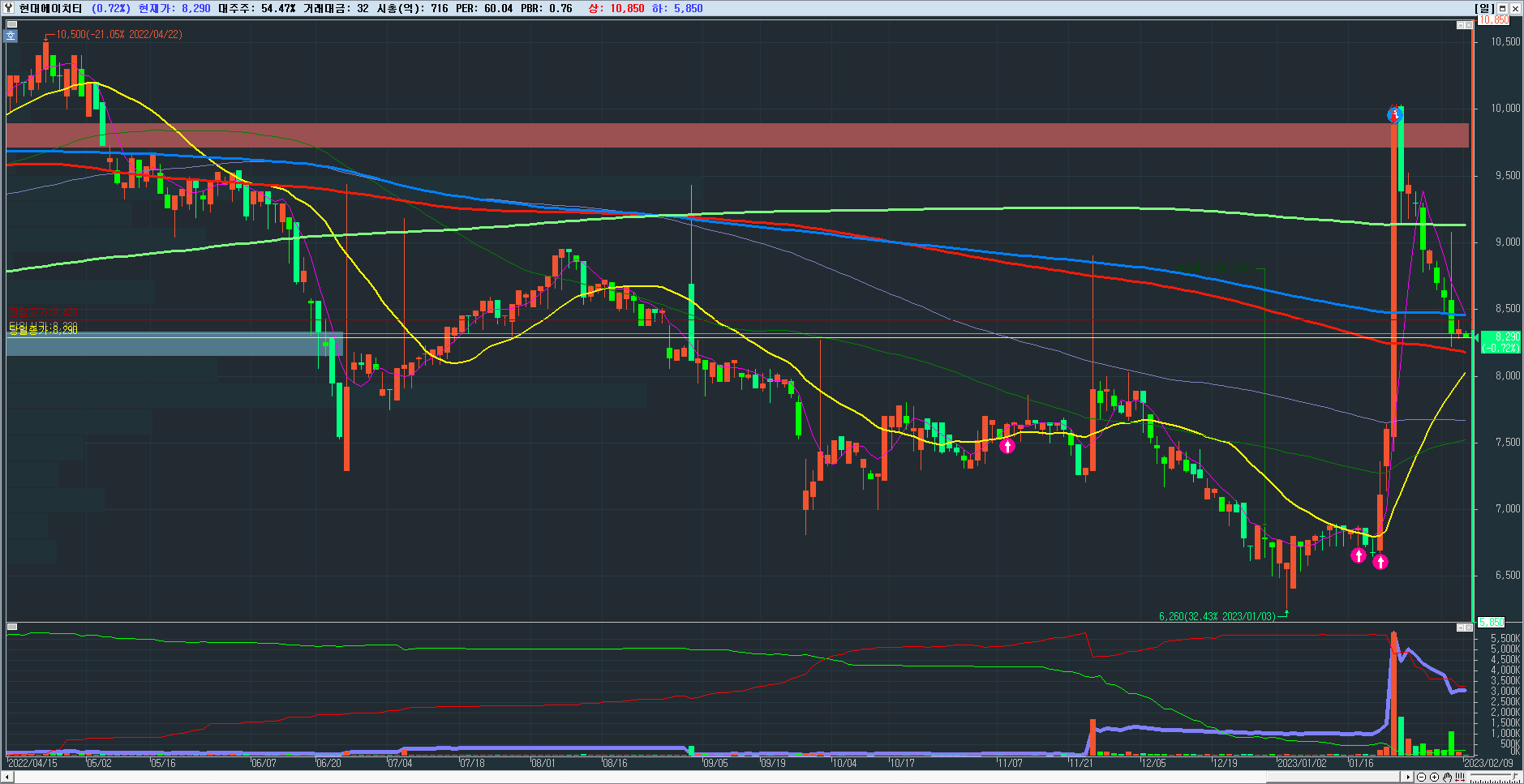Click the scrollbar right arrow

pos(1408,777)
